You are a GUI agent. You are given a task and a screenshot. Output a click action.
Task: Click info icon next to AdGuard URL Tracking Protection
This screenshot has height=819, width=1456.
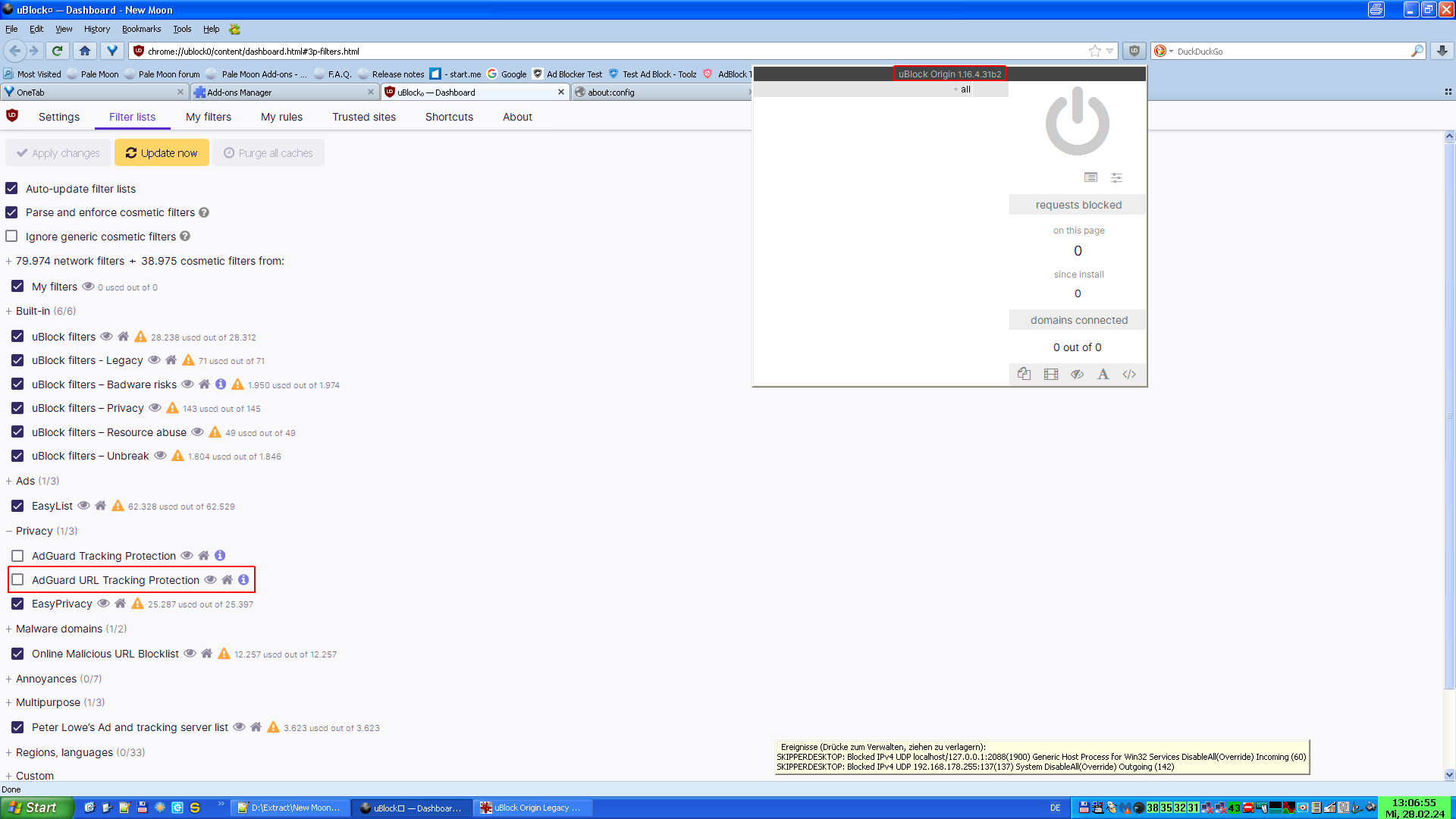click(243, 580)
